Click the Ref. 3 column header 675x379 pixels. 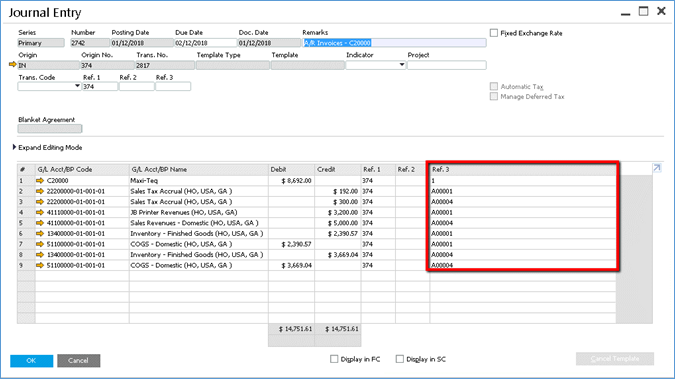523,169
